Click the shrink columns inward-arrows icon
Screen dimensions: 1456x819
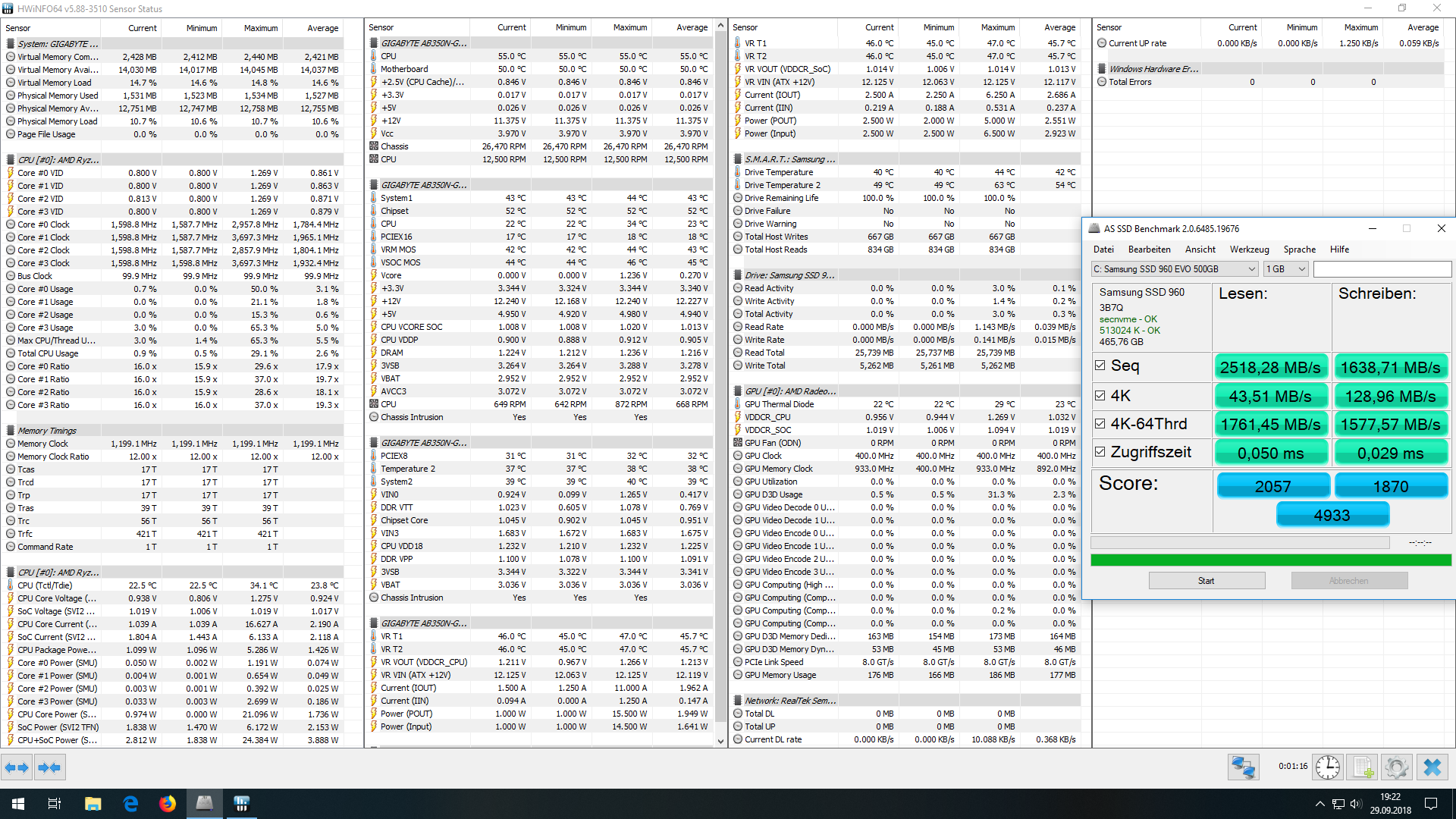[x=49, y=767]
